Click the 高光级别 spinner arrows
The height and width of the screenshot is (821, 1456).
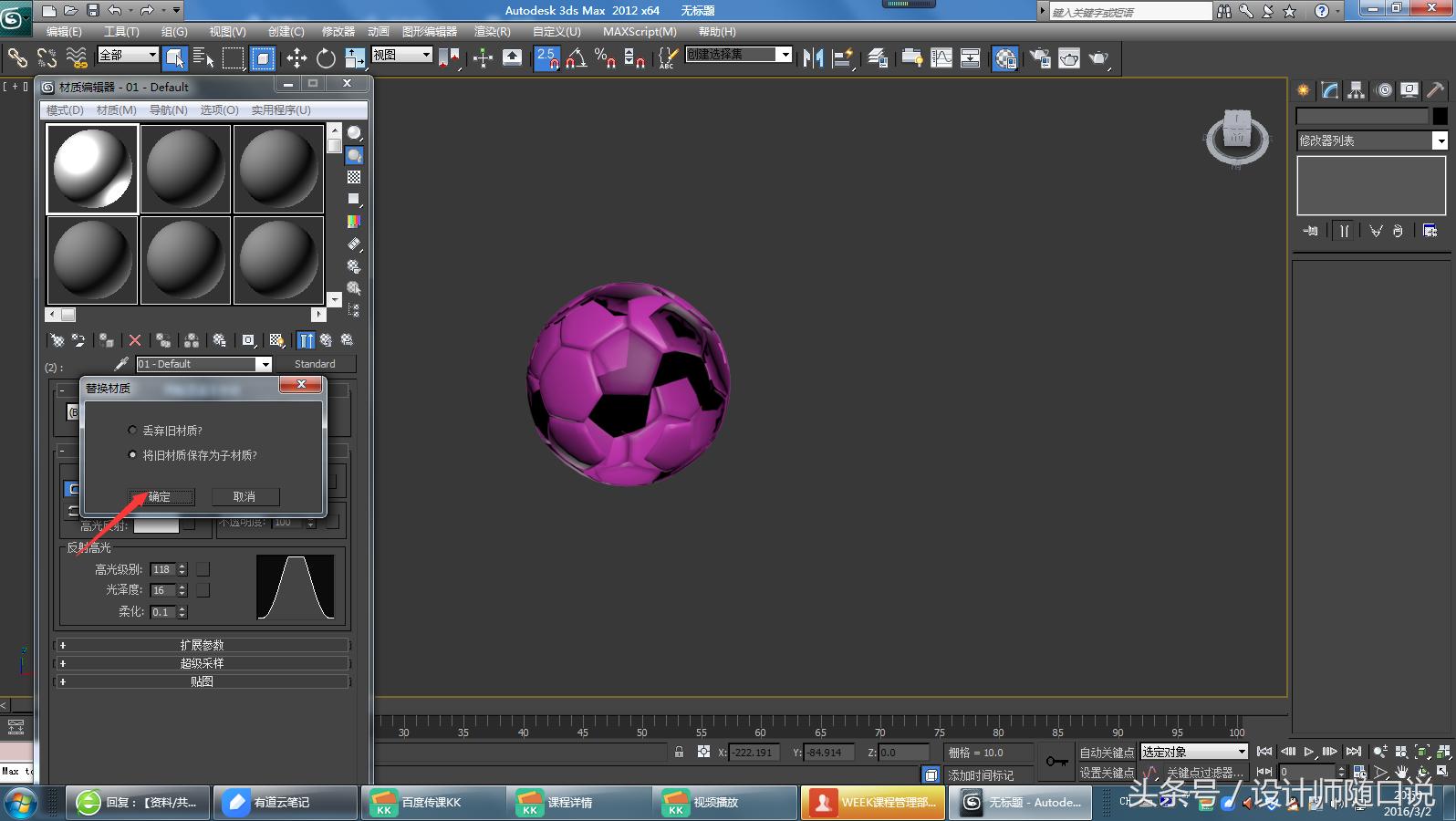182,569
